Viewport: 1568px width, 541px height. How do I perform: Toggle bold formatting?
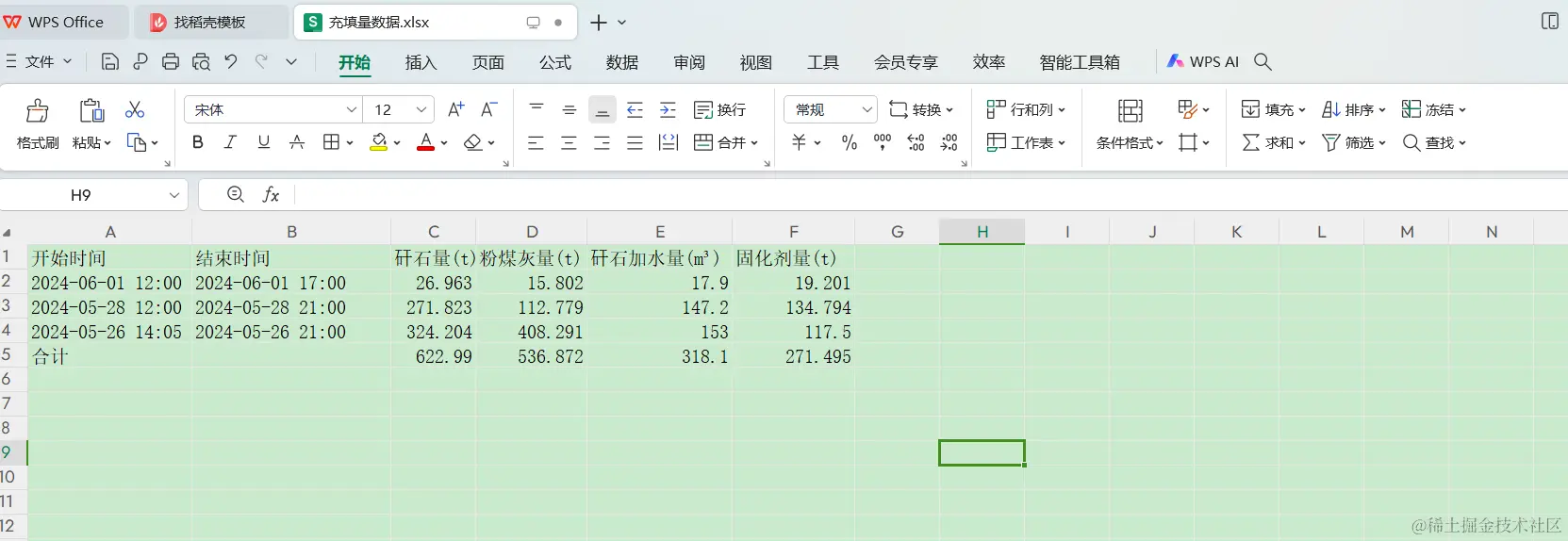[x=197, y=142]
